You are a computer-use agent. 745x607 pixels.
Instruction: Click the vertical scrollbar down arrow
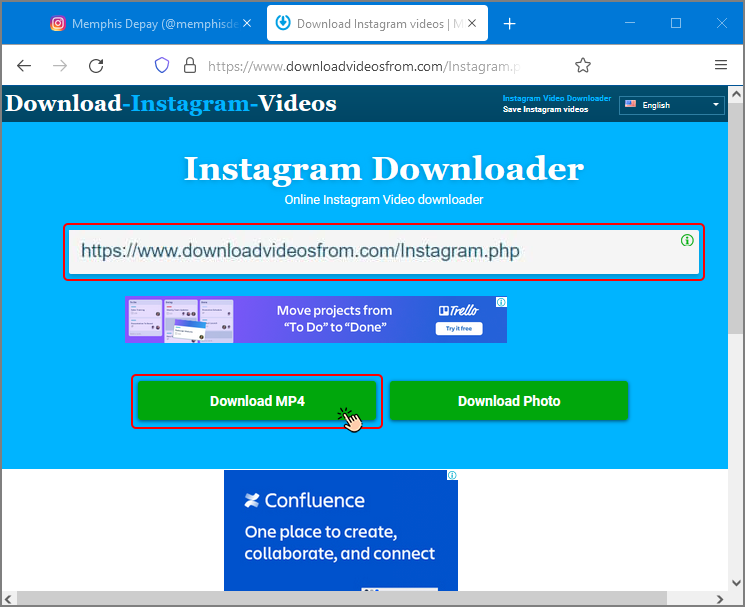coord(736,583)
